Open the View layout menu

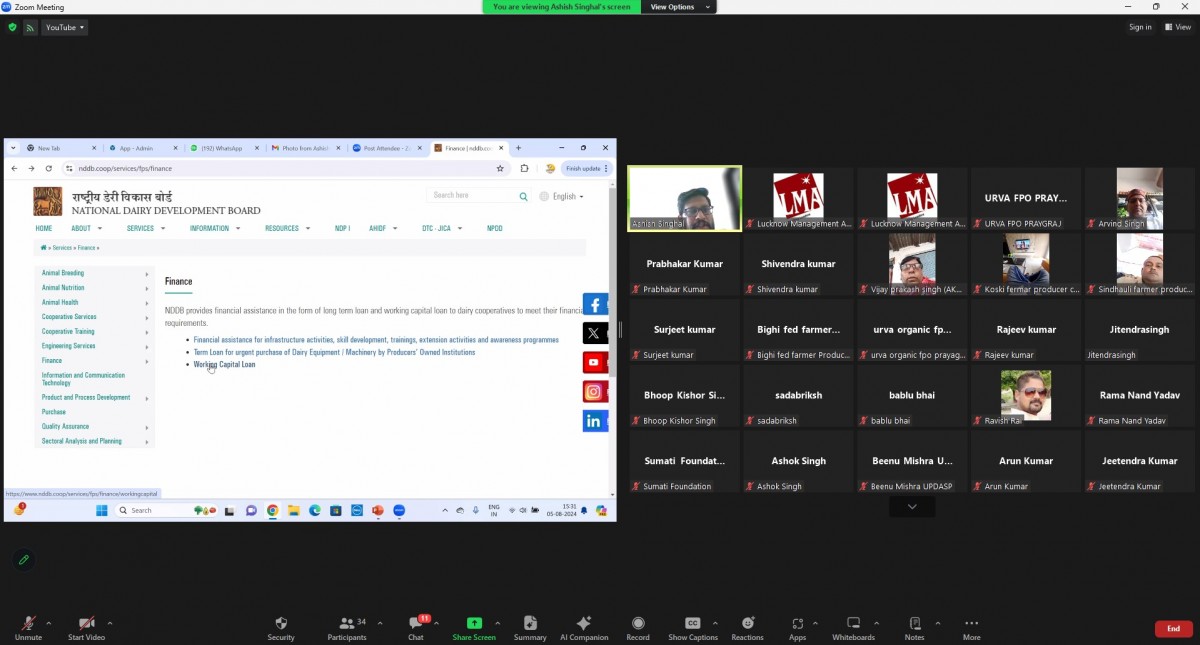(1177, 27)
